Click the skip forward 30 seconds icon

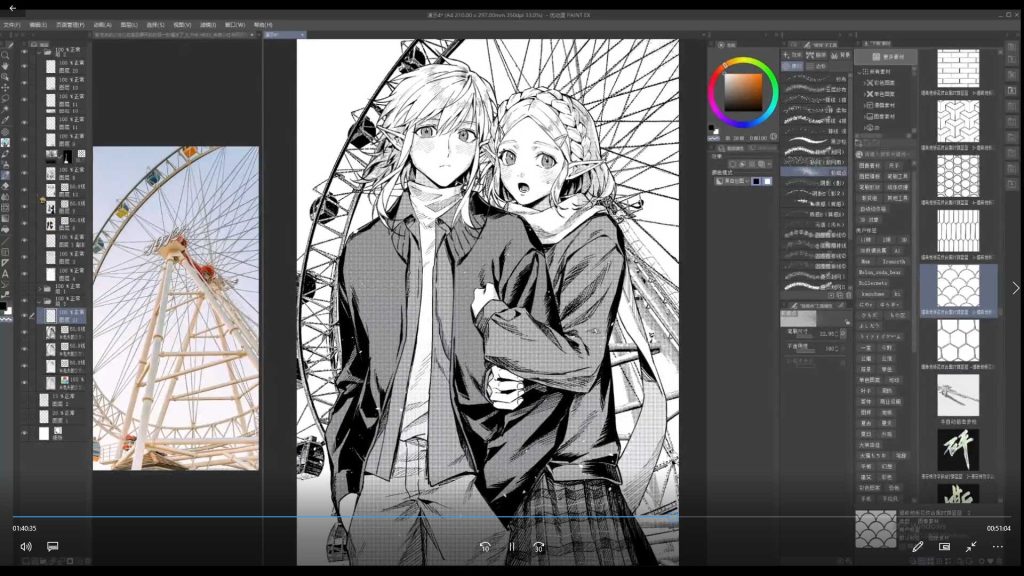click(x=538, y=547)
